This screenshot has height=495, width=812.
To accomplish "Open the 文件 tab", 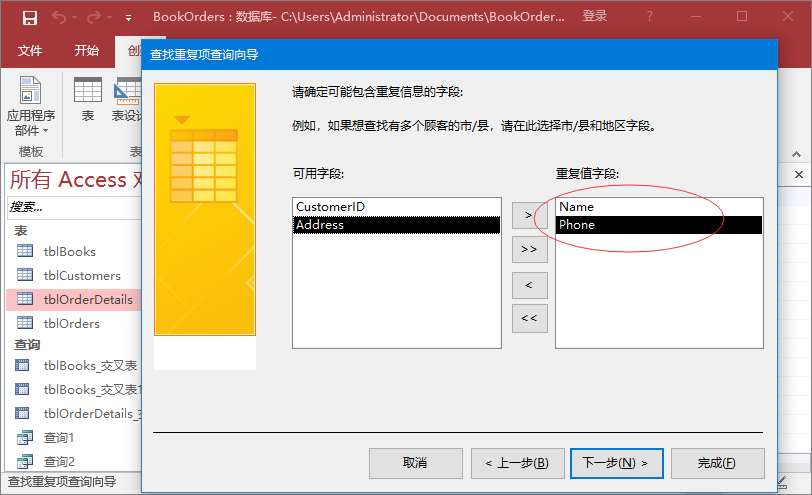I will pos(30,51).
